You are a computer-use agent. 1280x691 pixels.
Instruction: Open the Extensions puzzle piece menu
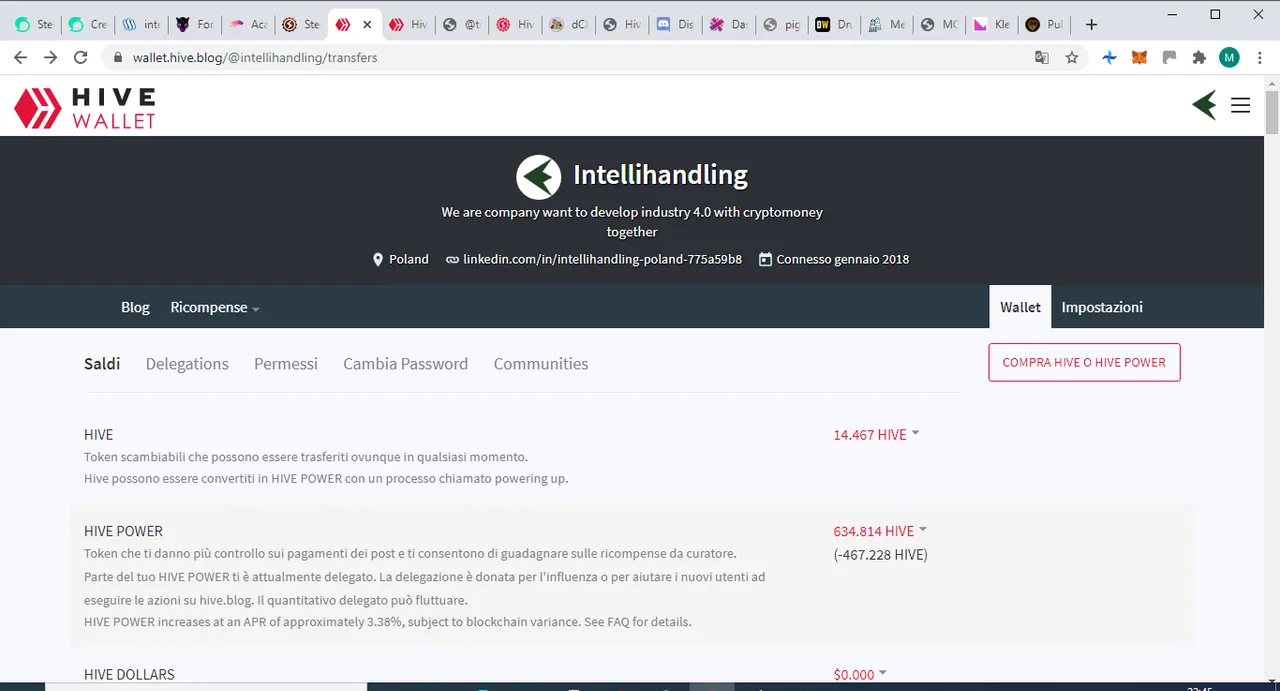tap(1199, 58)
